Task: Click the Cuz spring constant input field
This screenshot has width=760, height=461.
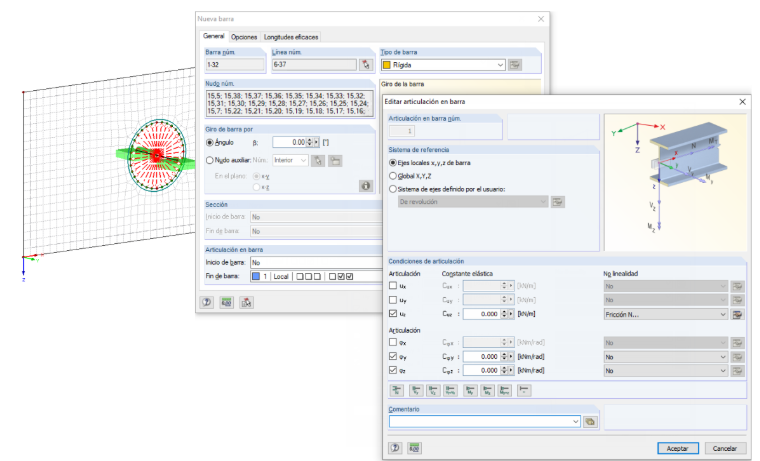Action: point(481,314)
